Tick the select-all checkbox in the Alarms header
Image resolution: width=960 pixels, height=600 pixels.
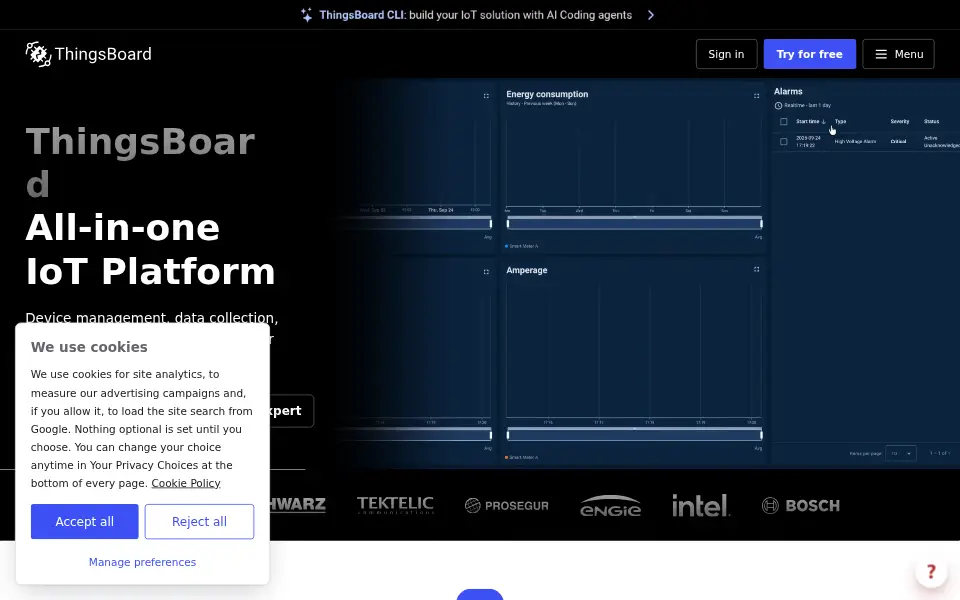click(x=784, y=121)
